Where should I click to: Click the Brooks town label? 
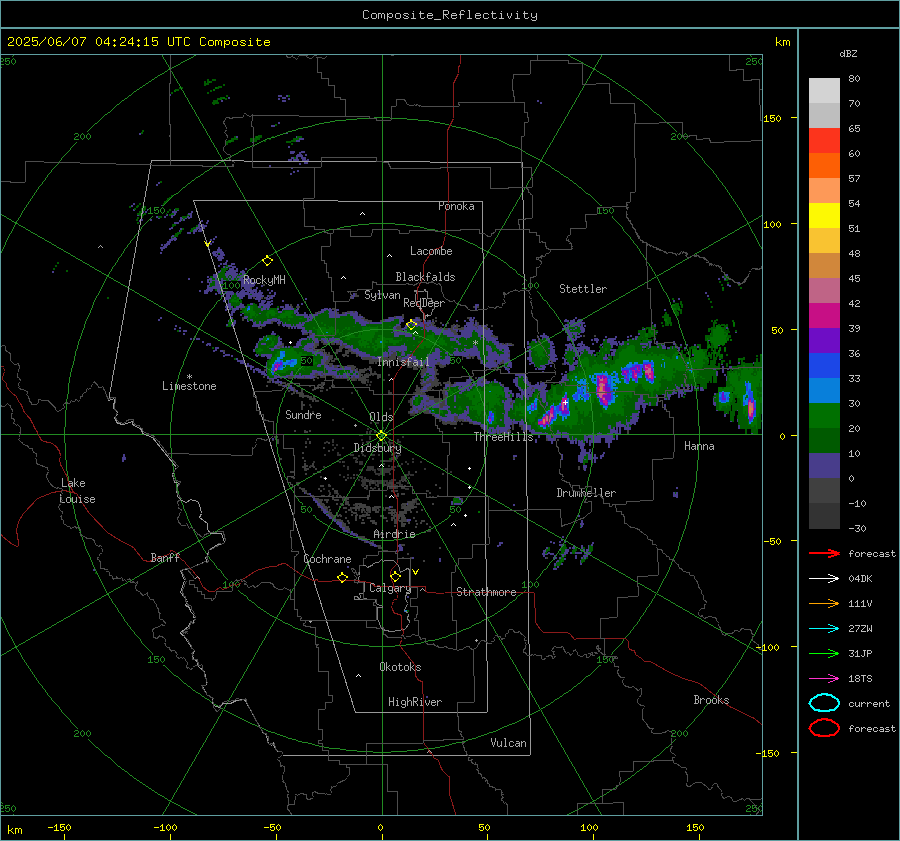point(711,700)
